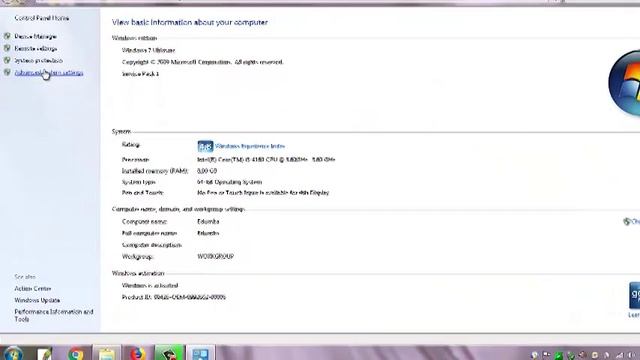The height and width of the screenshot is (360, 640).
Task: Click the Full computer name value
Action: pos(208,233)
